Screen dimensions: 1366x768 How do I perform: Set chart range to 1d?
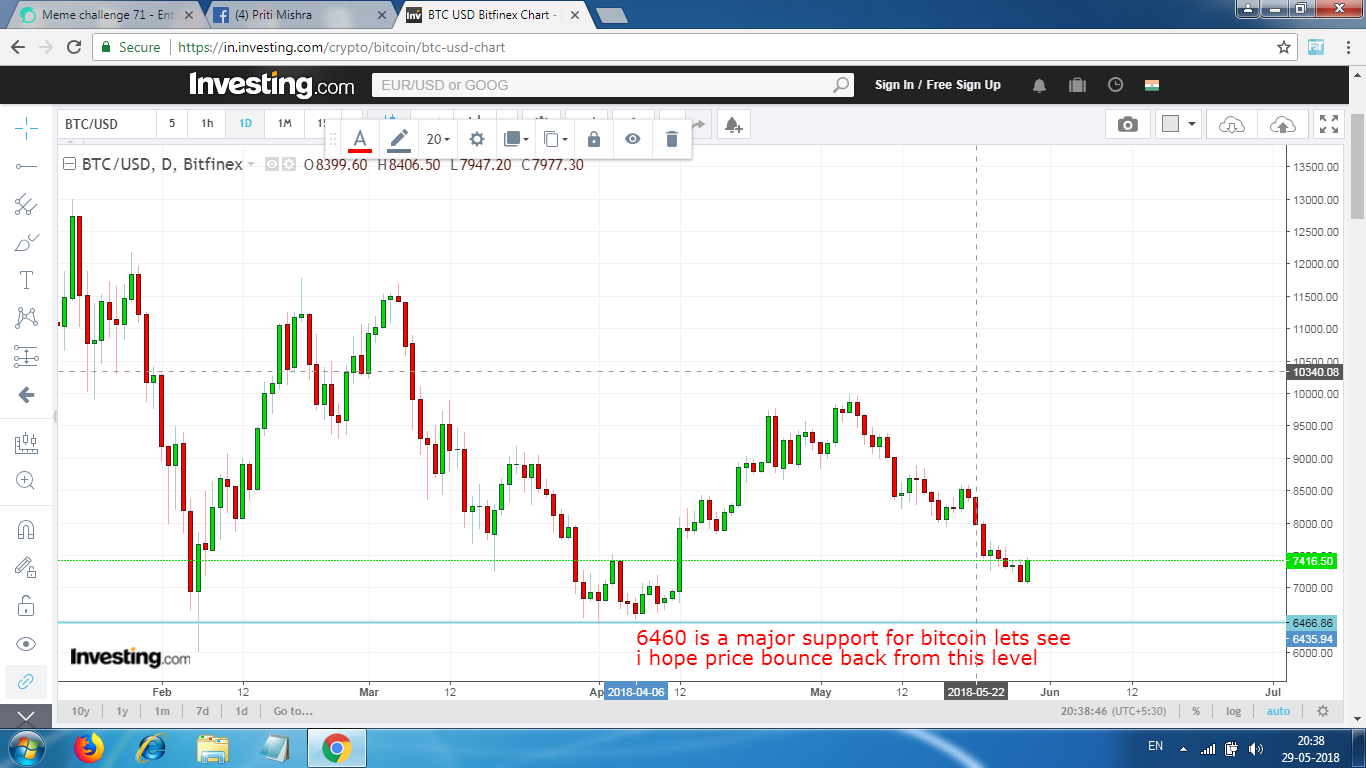(241, 711)
